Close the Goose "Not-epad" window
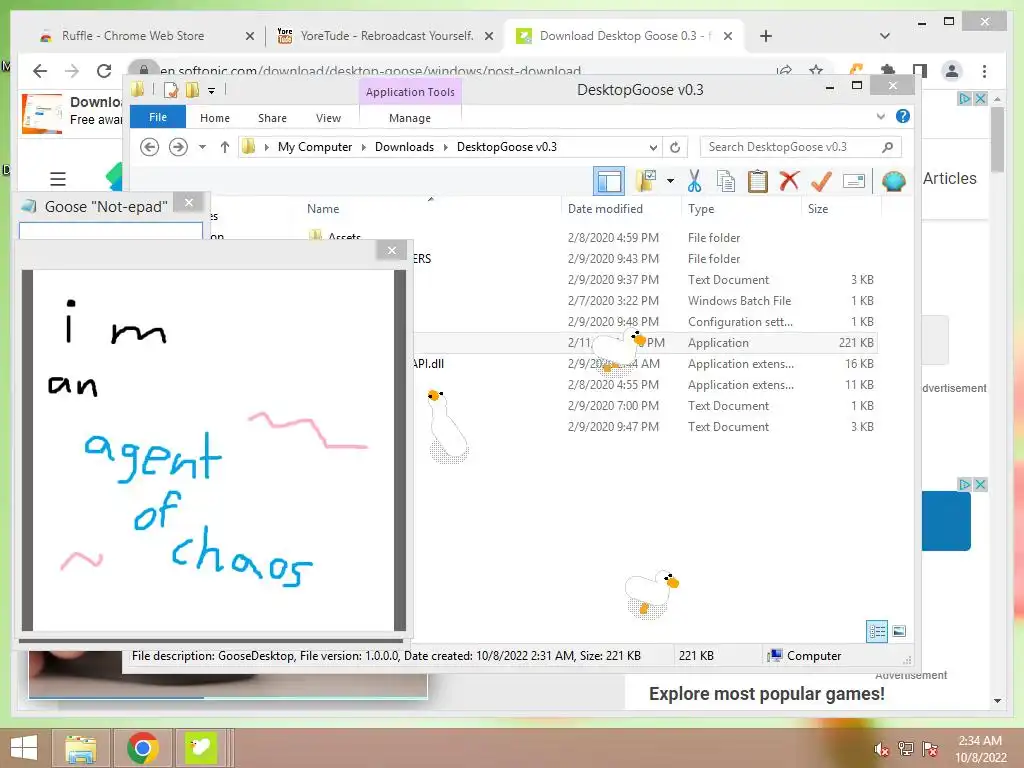The height and width of the screenshot is (768, 1024). (x=189, y=202)
